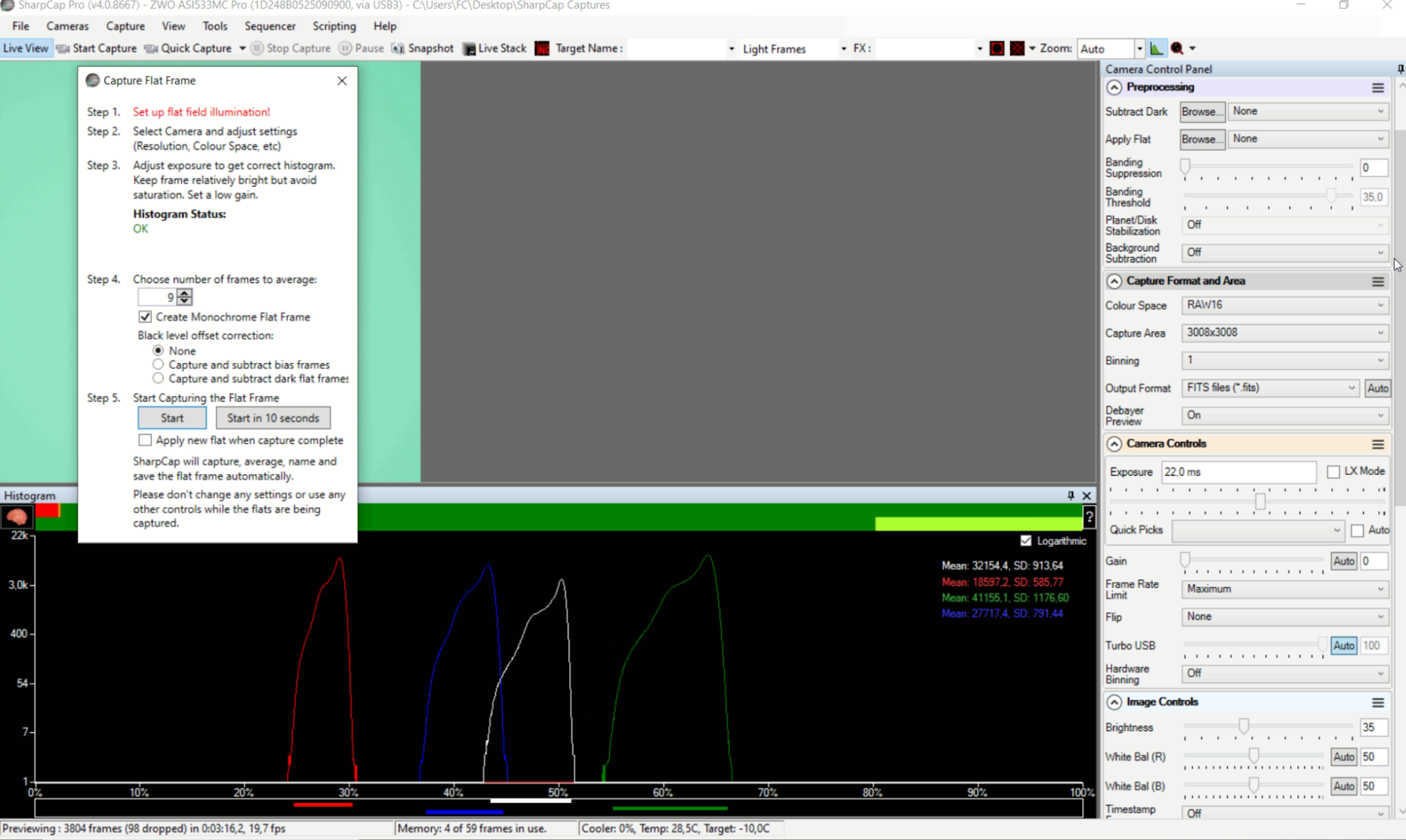1406x840 pixels.
Task: Select the None black level radio button
Action: coord(159,351)
